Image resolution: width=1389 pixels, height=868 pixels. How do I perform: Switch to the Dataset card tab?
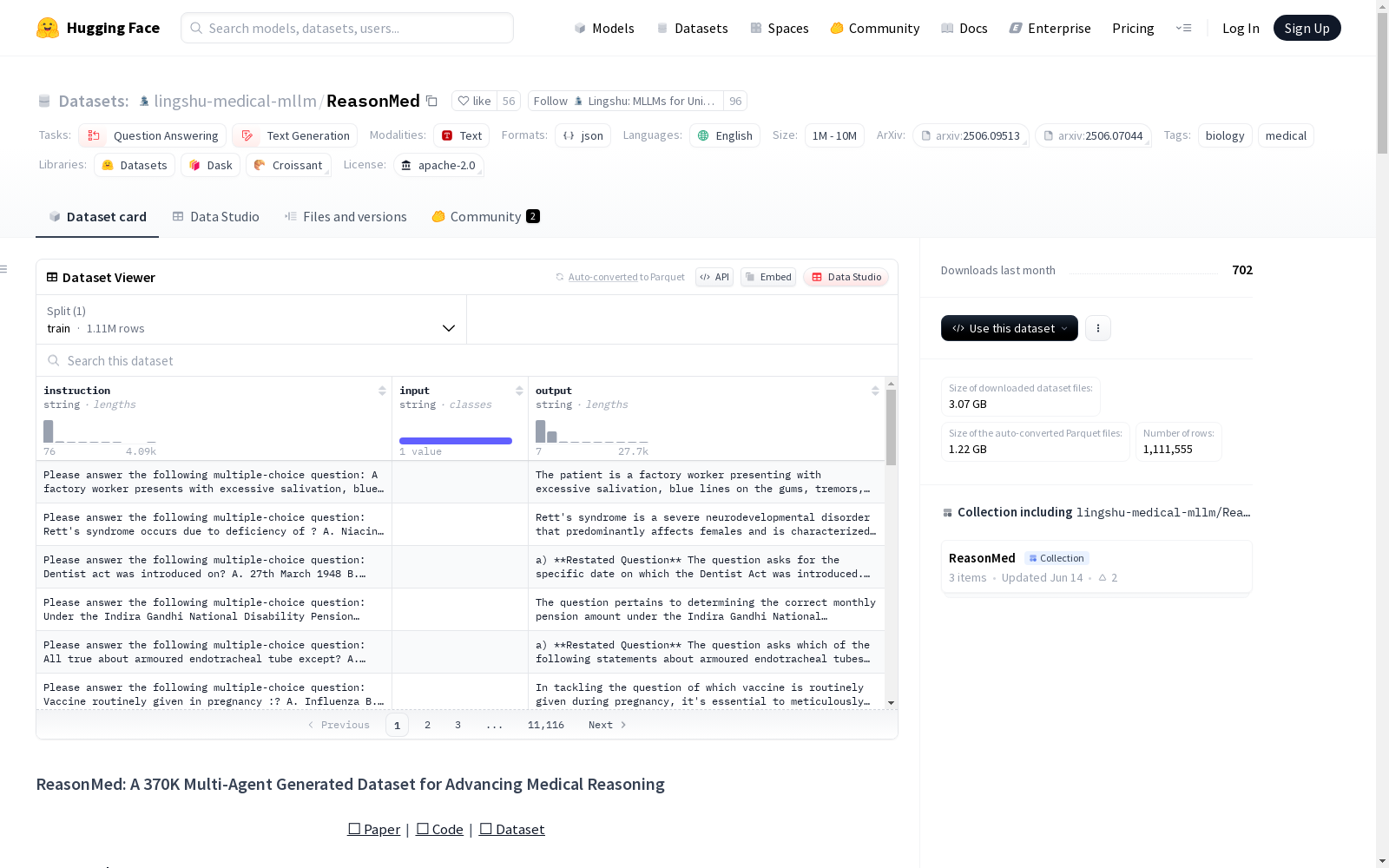[97, 217]
